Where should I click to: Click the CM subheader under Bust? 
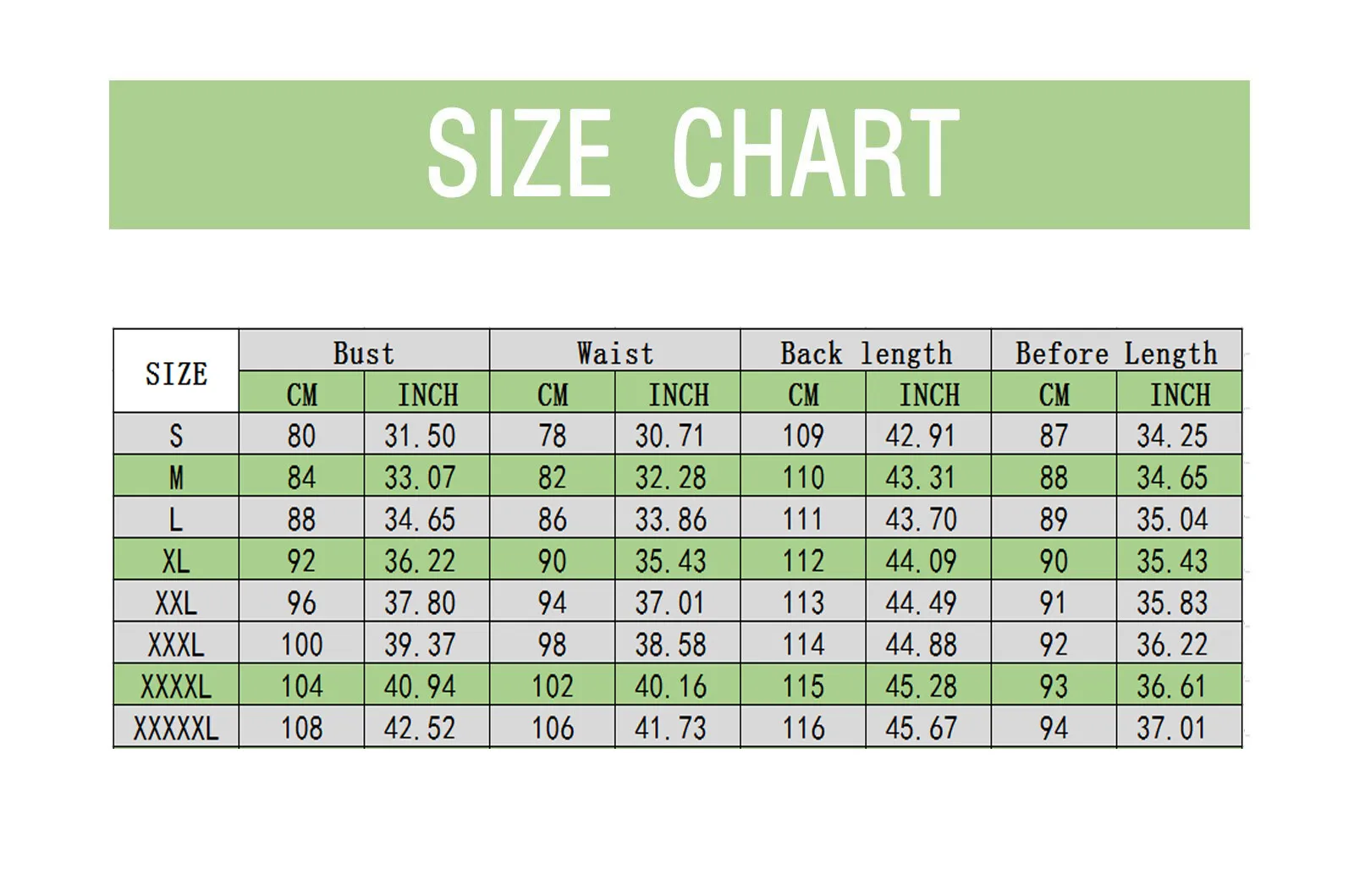[x=302, y=394]
